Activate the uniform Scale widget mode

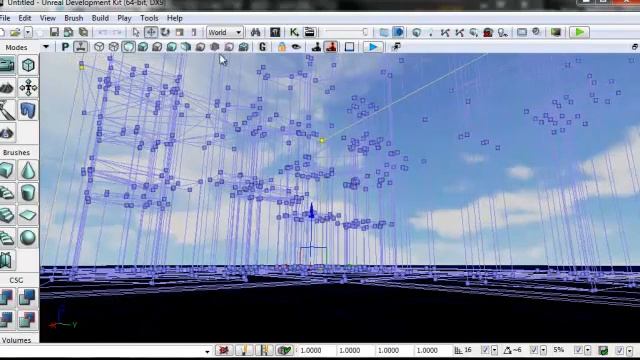(180, 32)
